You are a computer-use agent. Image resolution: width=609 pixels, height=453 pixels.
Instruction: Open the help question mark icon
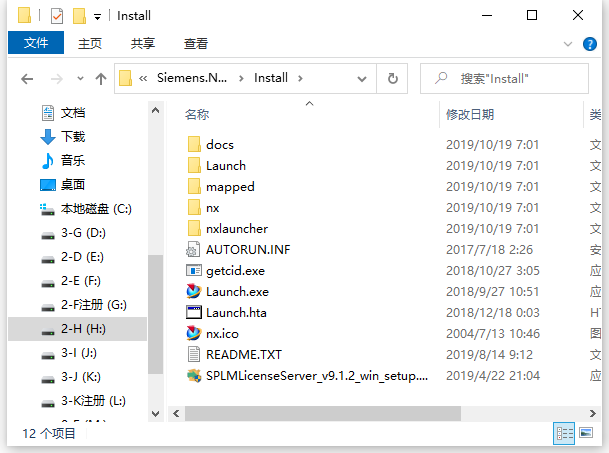pyautogui.click(x=590, y=44)
